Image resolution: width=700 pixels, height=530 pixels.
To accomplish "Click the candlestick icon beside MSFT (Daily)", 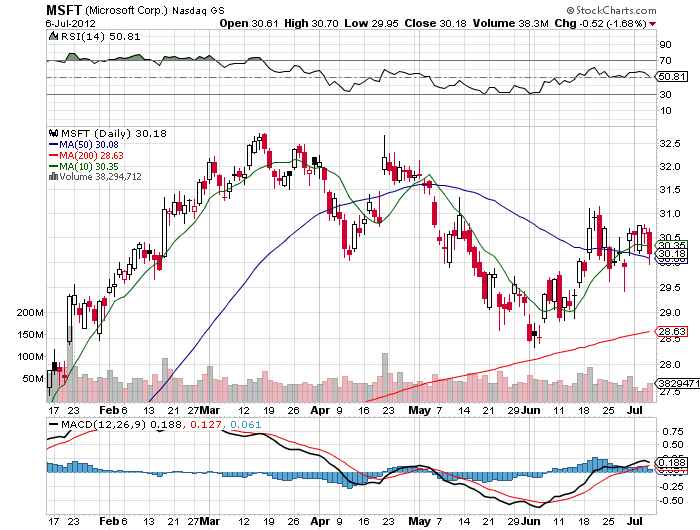I will coord(54,133).
